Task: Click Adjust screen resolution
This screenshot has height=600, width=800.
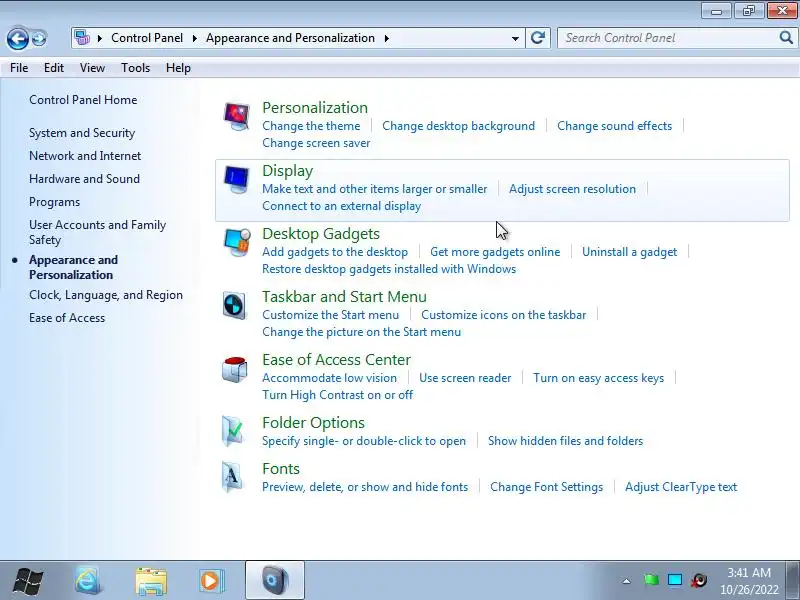Action: (x=572, y=189)
